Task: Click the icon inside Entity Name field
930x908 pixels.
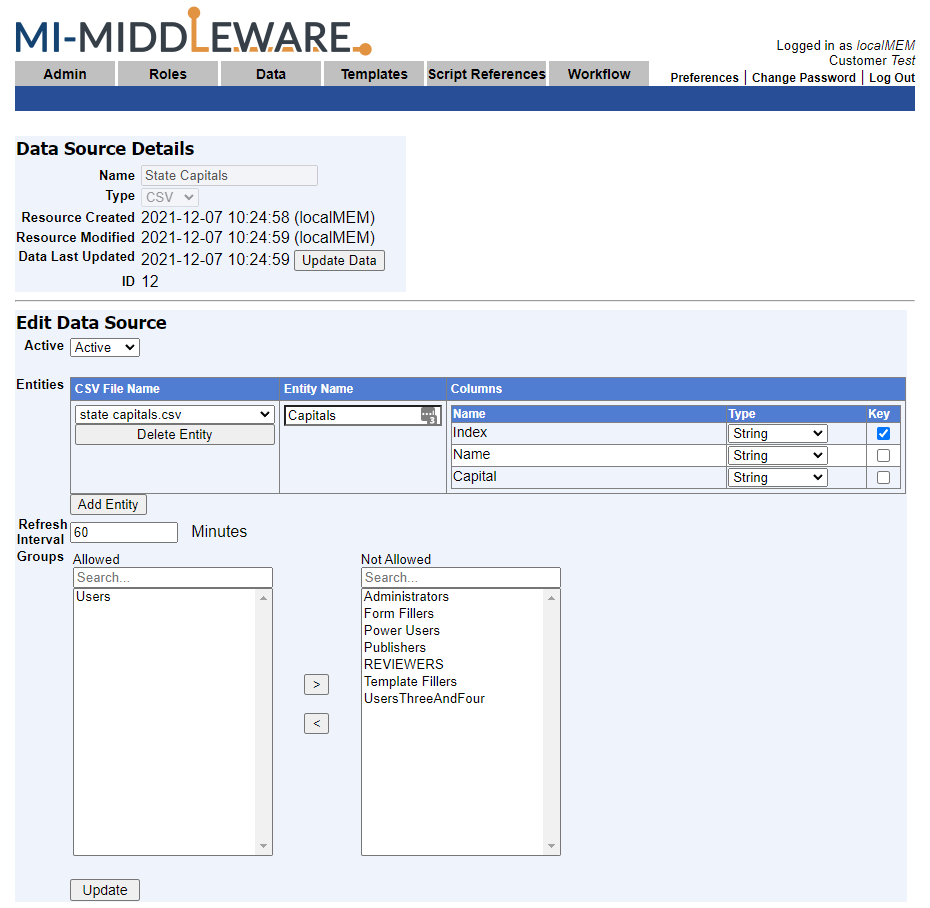Action: 429,416
